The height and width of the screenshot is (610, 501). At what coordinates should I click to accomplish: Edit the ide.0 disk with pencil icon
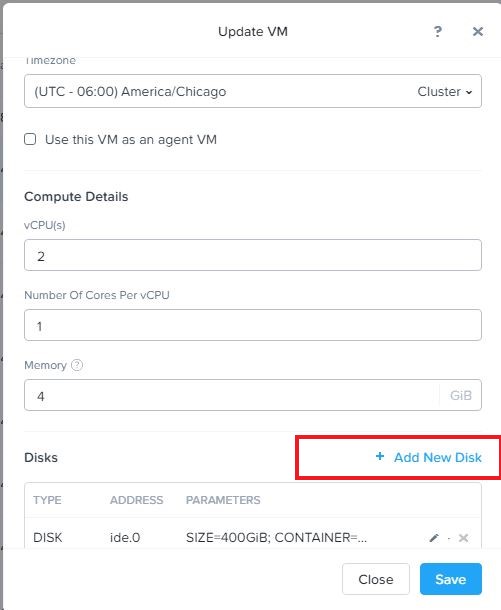(x=434, y=538)
